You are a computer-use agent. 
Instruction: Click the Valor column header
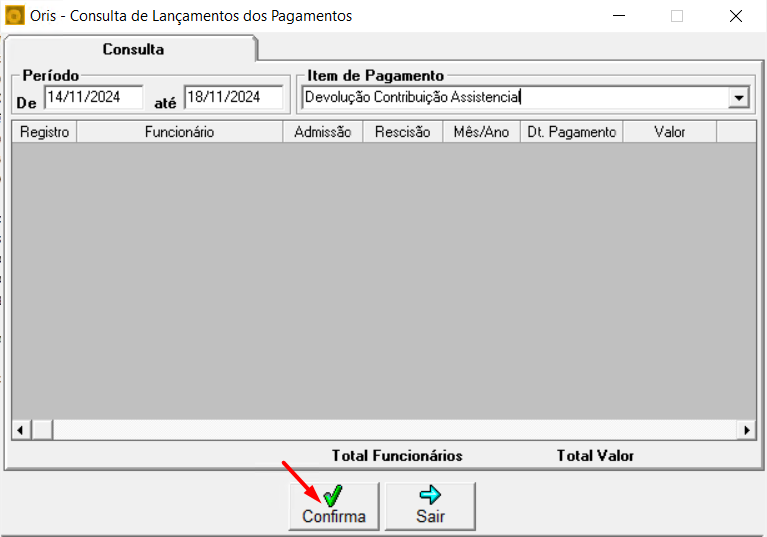670,132
